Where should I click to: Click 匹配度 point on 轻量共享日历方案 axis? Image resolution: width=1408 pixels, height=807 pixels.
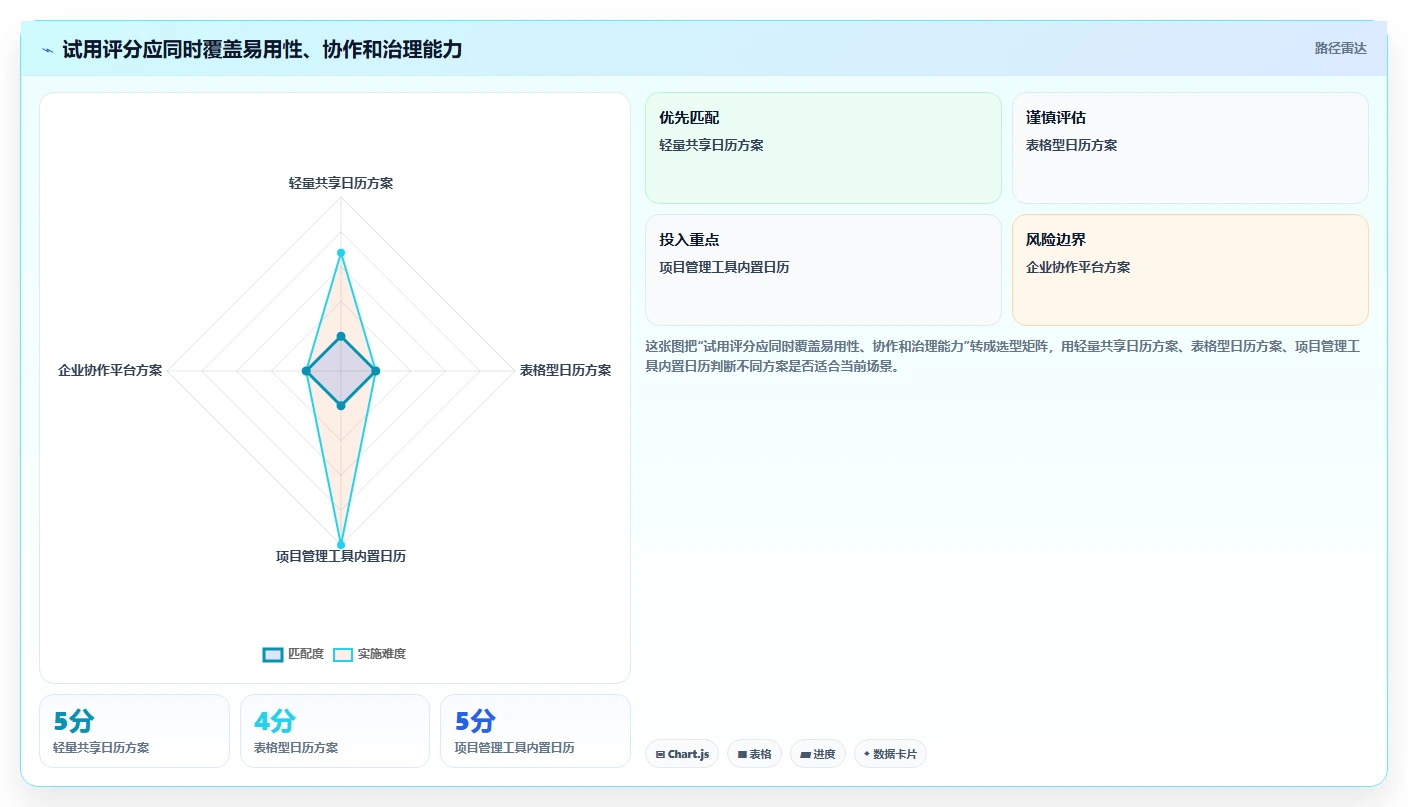[x=341, y=336]
